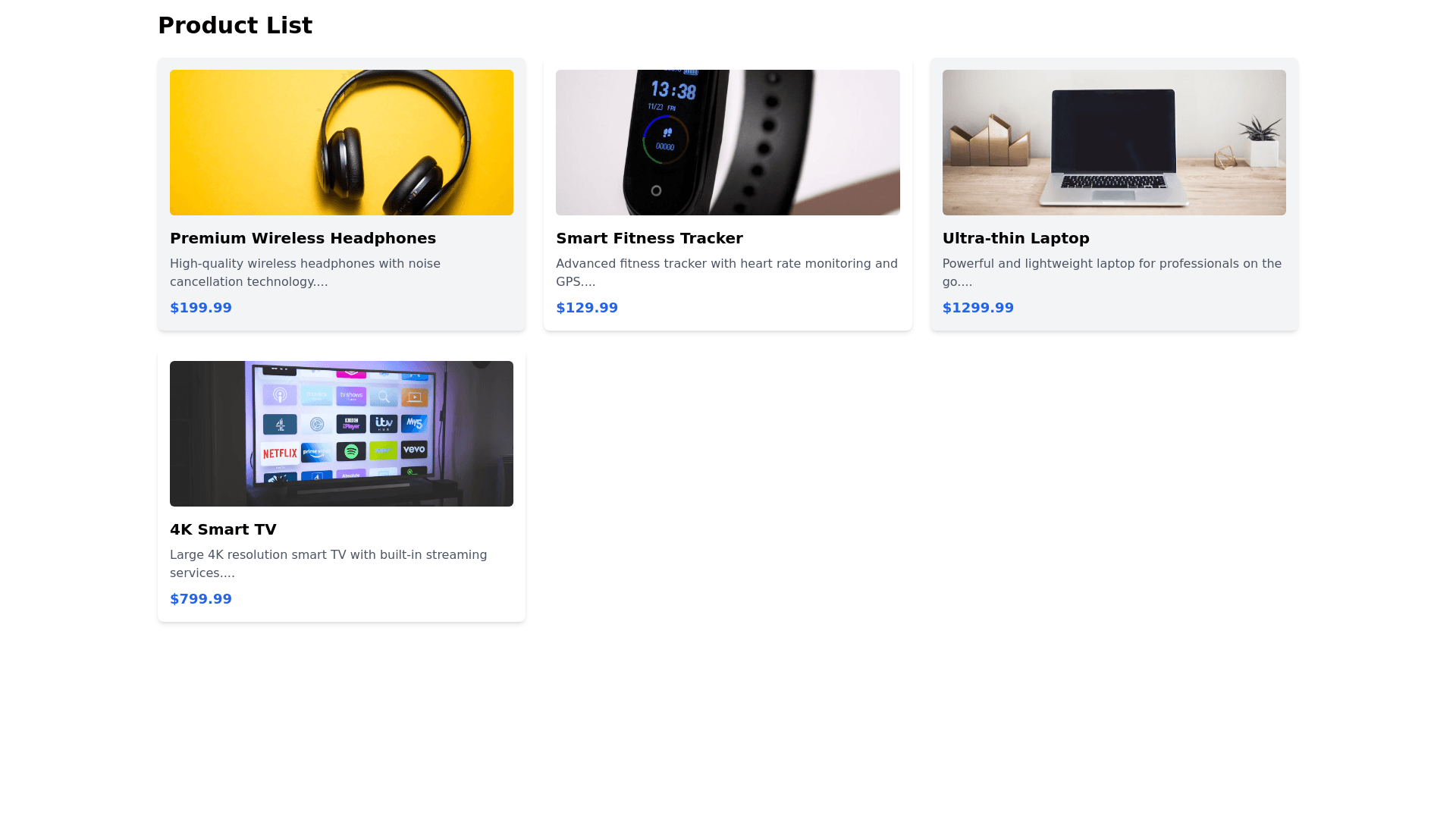Open the 4K Smart TV thumbnail
This screenshot has height=819, width=1456.
pos(341,434)
